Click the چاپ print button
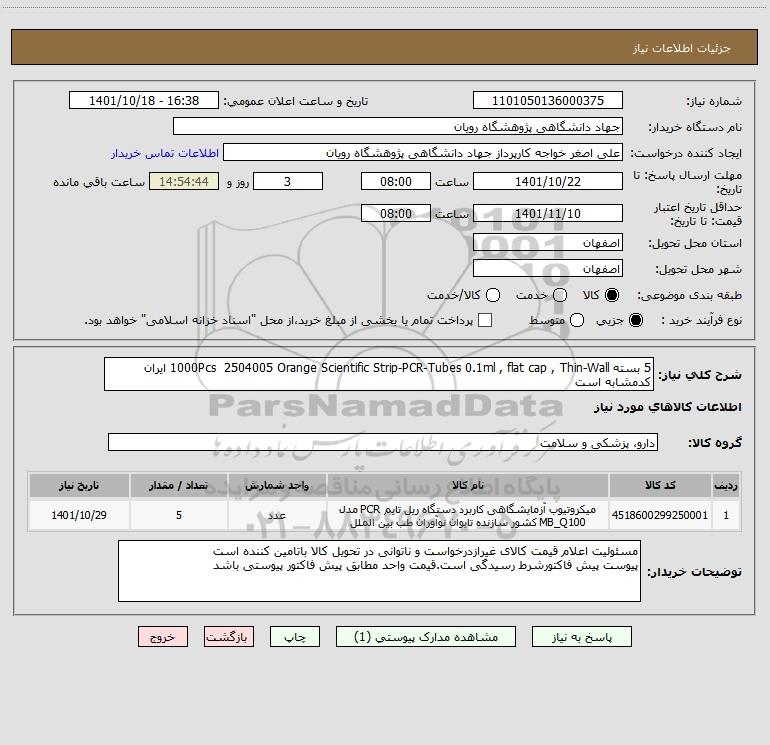 pos(295,637)
